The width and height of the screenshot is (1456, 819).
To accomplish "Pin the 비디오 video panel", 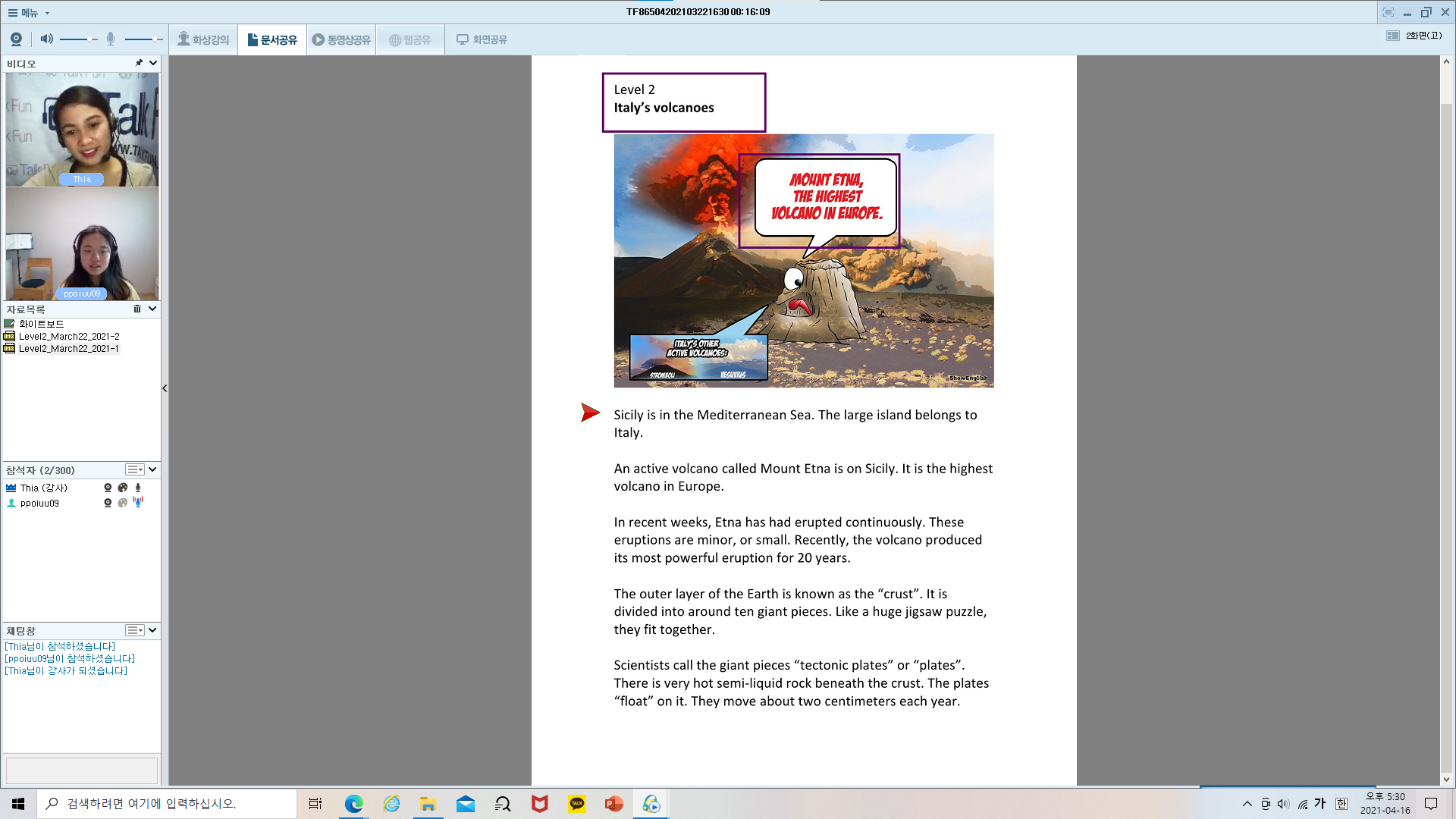I will pyautogui.click(x=139, y=63).
